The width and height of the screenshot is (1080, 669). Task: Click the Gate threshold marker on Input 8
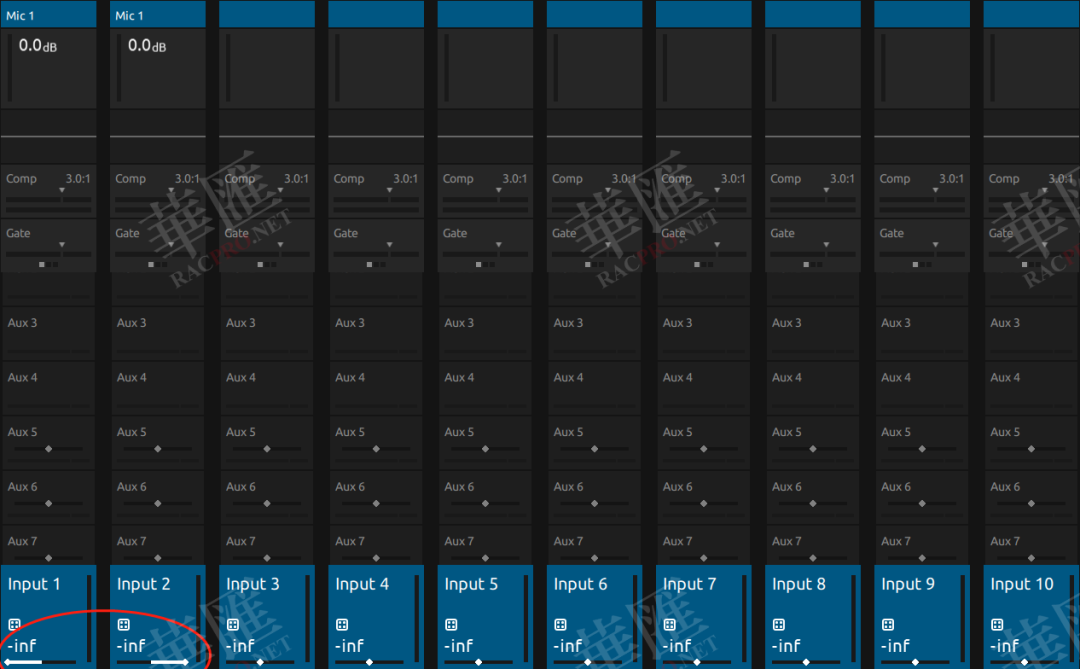pos(826,245)
